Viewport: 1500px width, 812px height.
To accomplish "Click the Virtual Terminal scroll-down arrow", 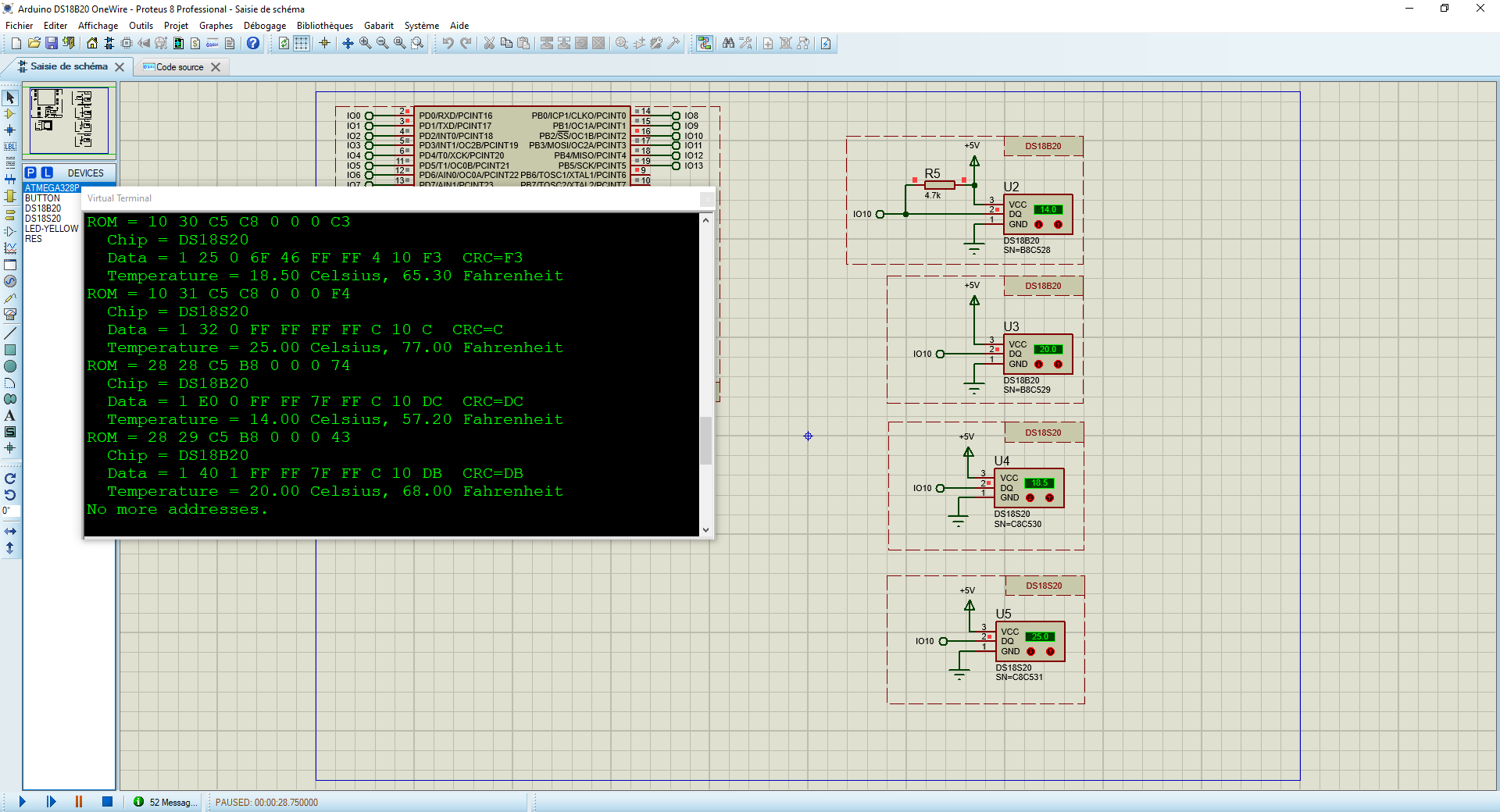I will point(705,529).
